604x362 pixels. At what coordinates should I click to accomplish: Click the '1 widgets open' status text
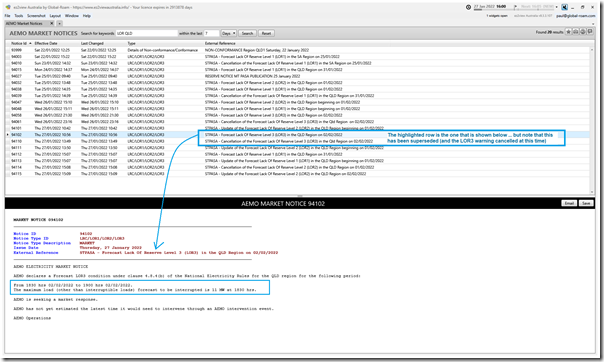coord(497,16)
